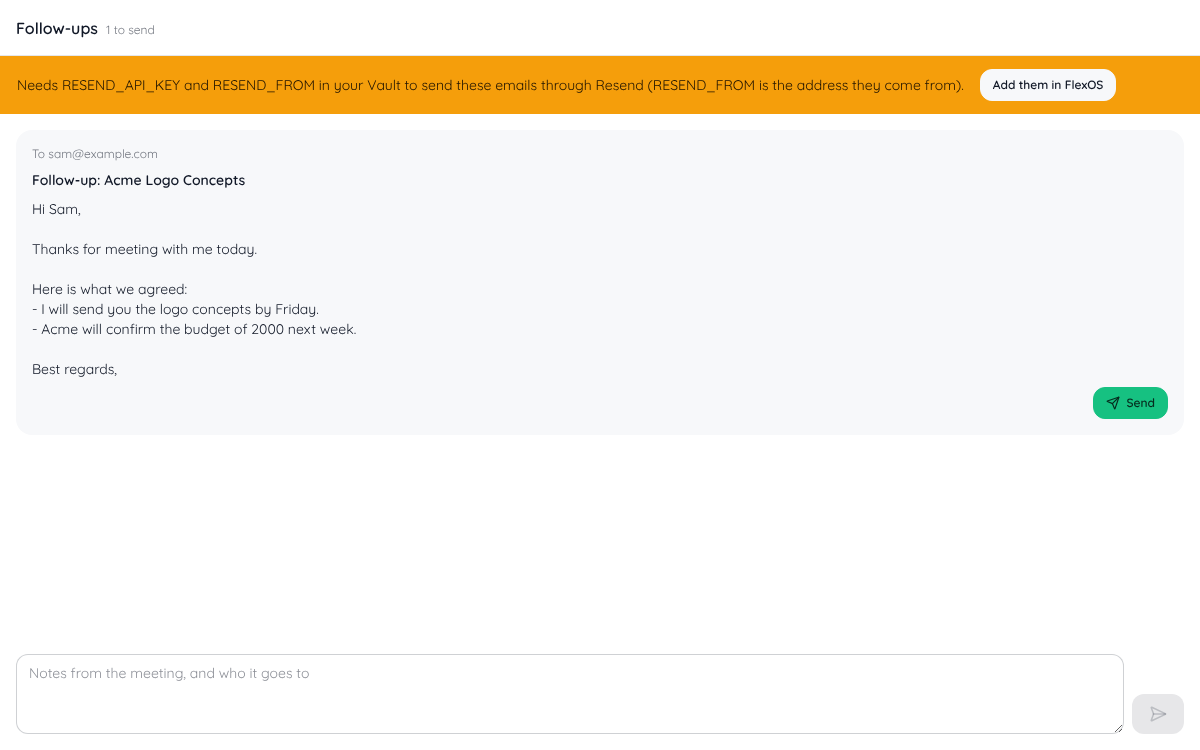Click the "Hi Sam," greeting line

(x=56, y=209)
